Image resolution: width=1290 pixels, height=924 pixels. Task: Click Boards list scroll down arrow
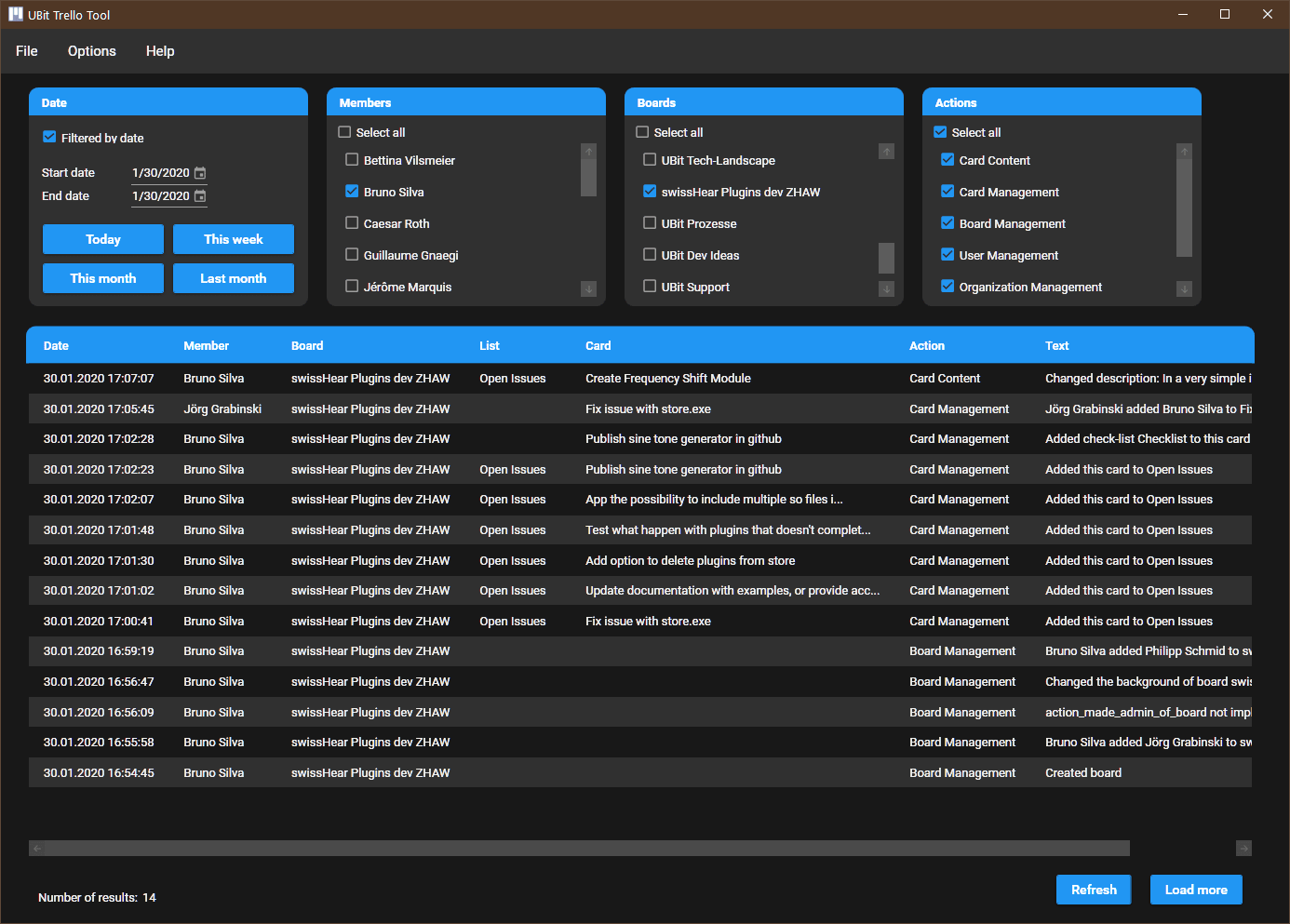tap(886, 289)
